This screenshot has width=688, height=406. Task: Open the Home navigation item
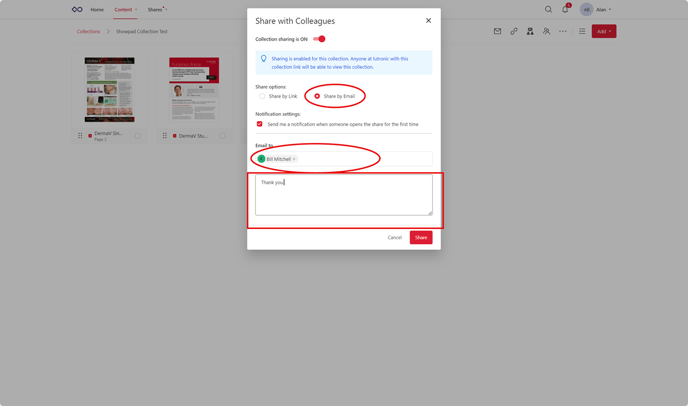pyautogui.click(x=97, y=10)
